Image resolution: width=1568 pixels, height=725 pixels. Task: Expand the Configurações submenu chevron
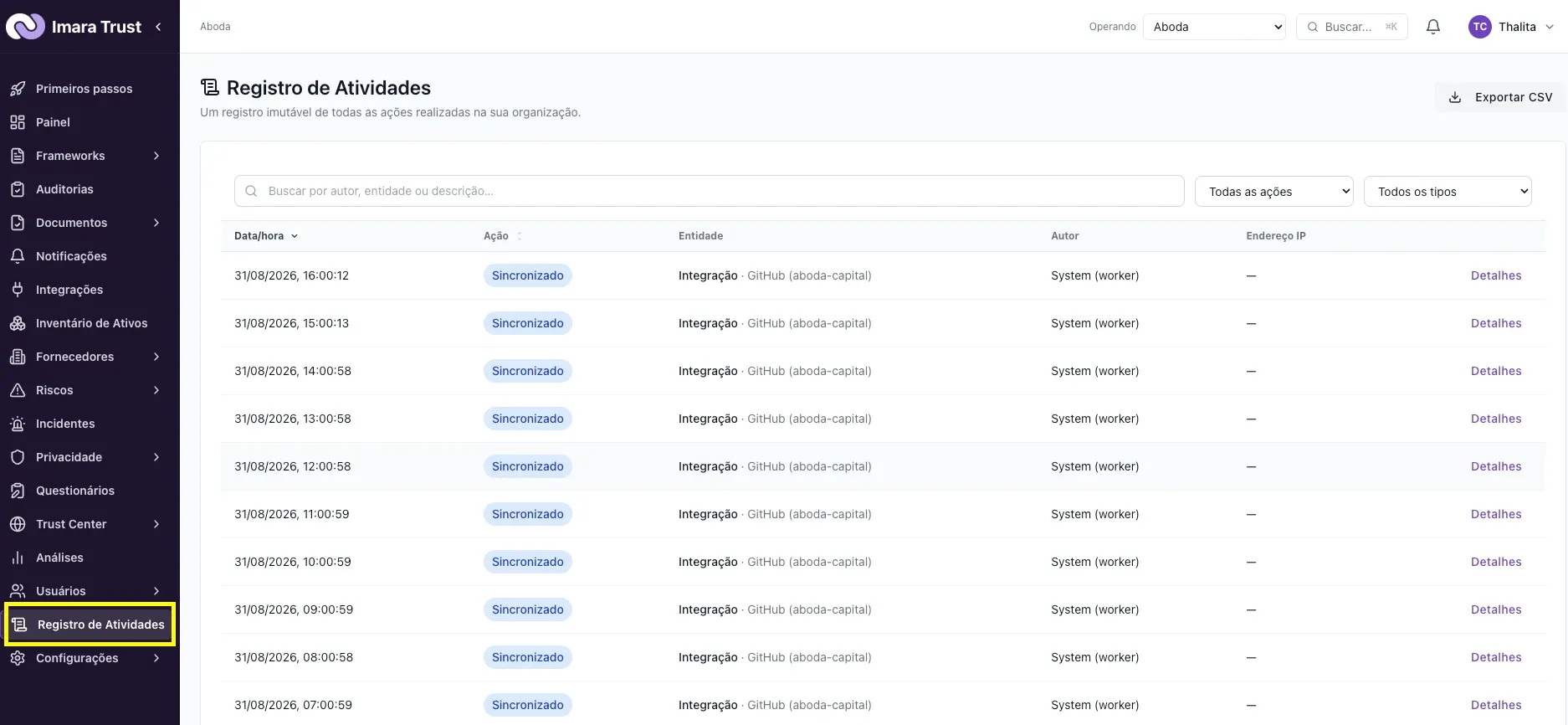coord(156,658)
